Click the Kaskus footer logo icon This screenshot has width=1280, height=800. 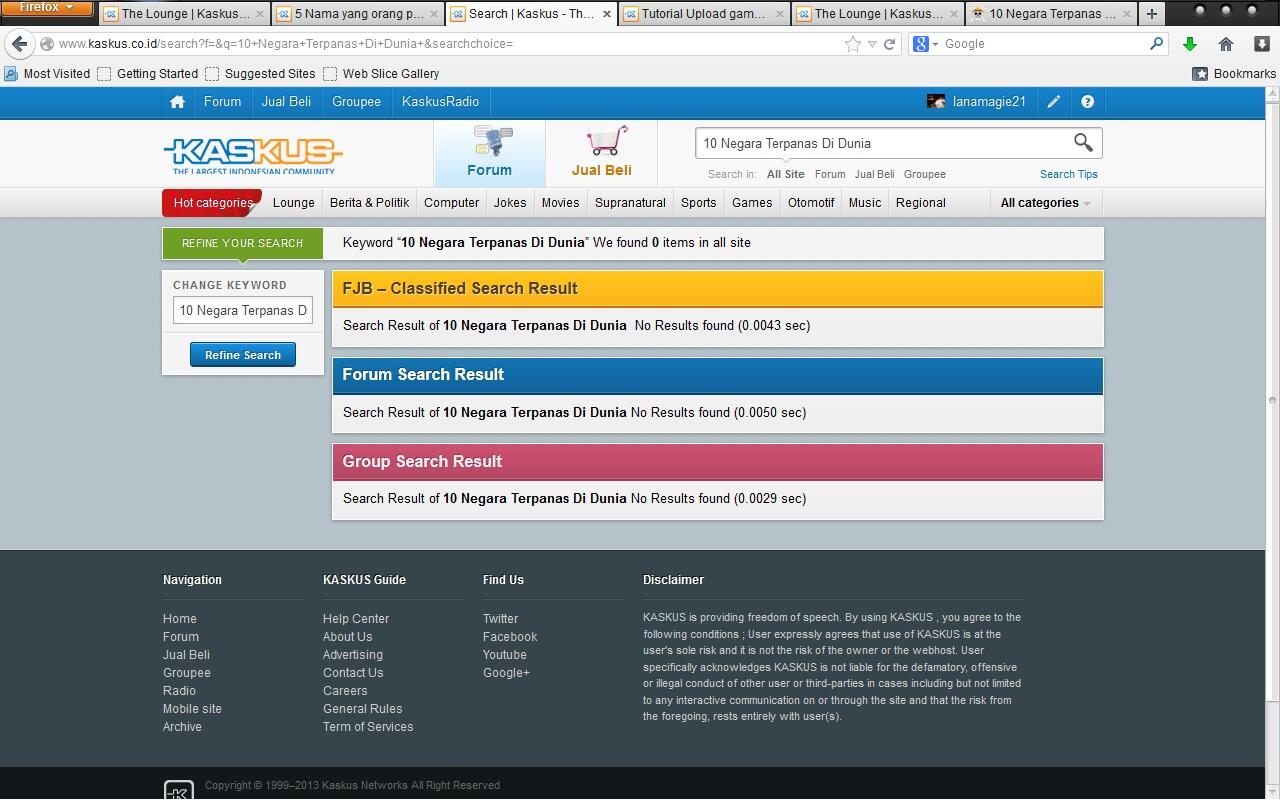tap(179, 790)
